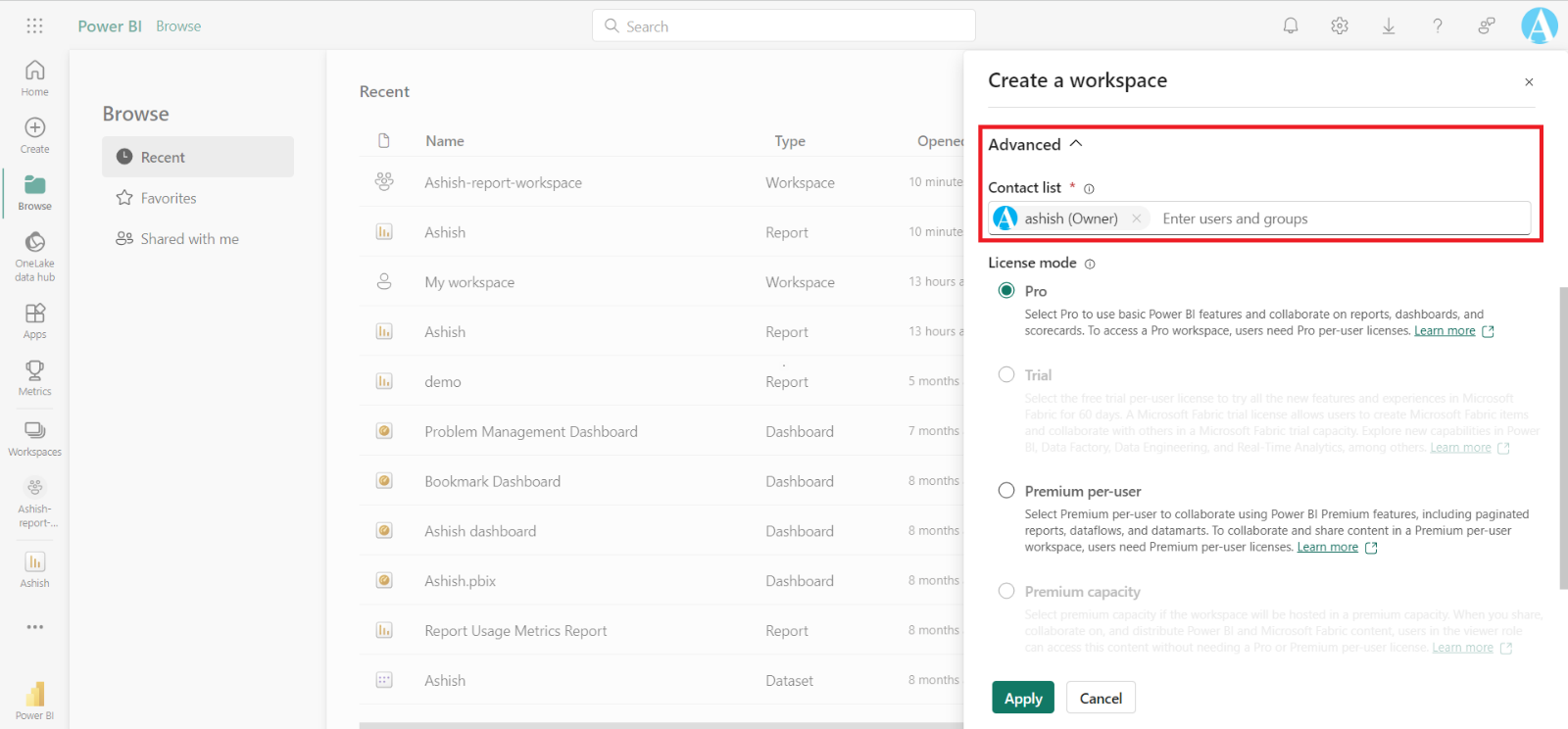Open OneLake data hub from sidebar
Screen dimensions: 1568x729
(35, 256)
